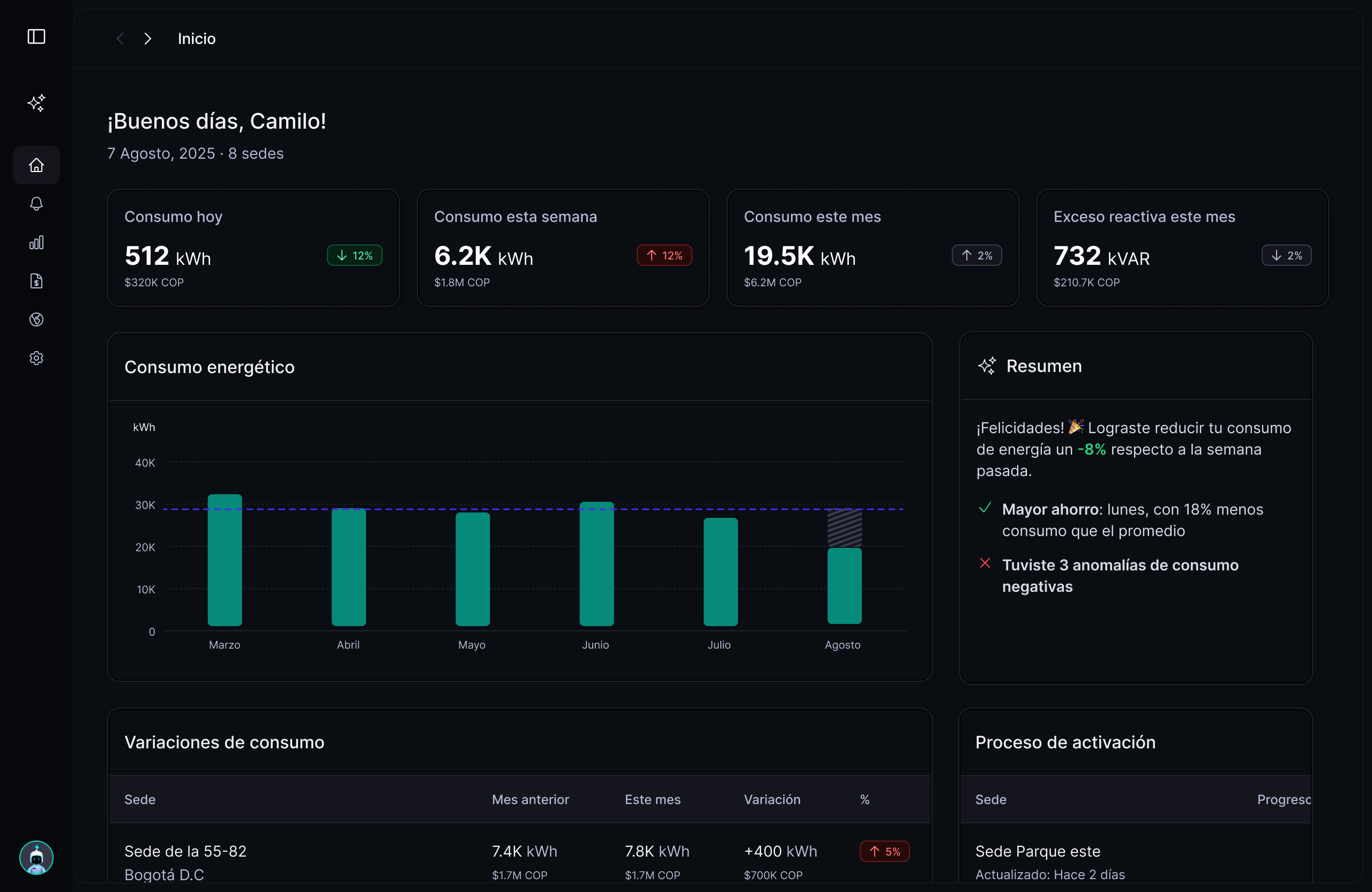The image size is (1372, 892).
Task: Click the sparkles icon beside Resumen
Action: point(987,366)
